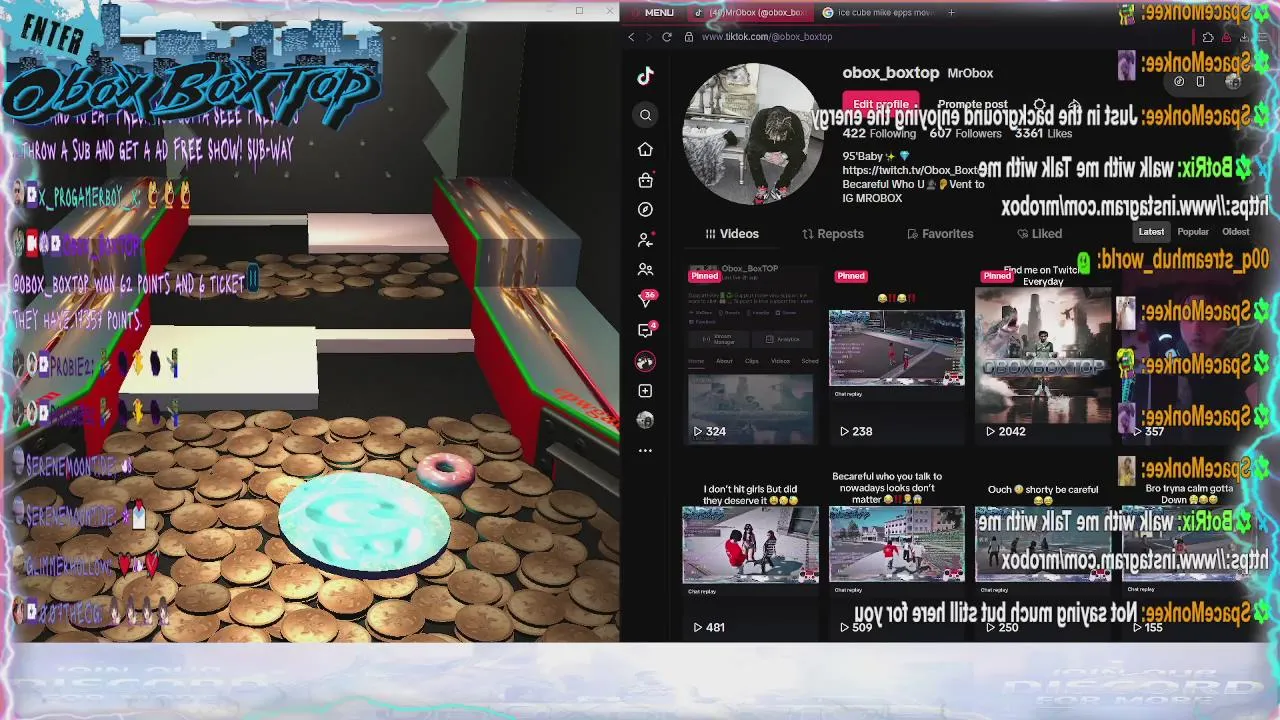Switch to the 'ice cube mike epps' tab

pyautogui.click(x=877, y=12)
